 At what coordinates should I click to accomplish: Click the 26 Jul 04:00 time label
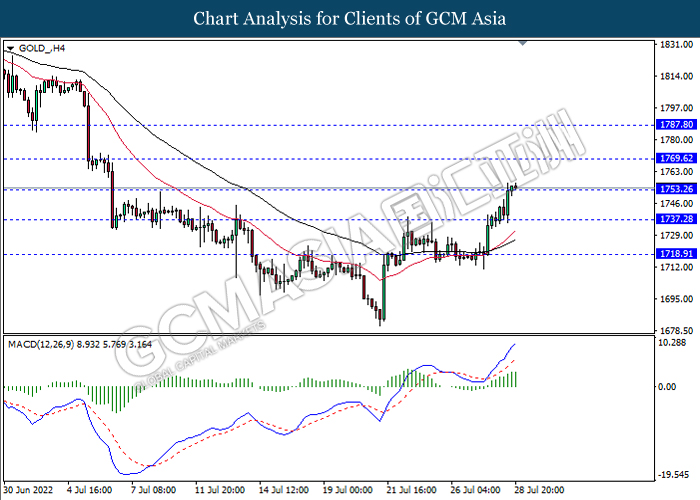[475, 490]
